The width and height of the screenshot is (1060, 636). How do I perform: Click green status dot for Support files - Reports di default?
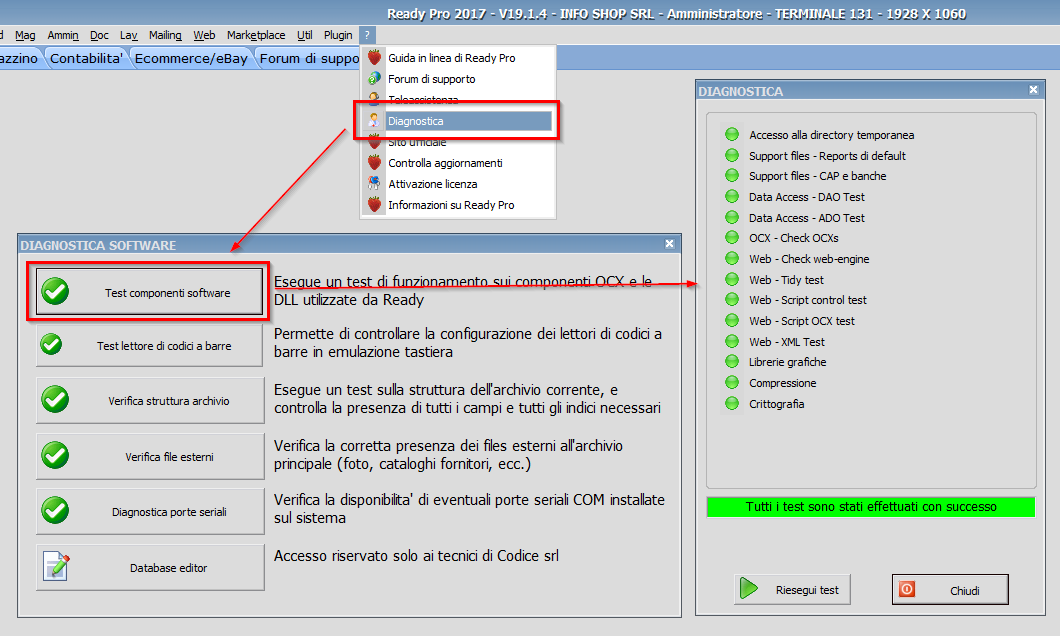tap(731, 155)
